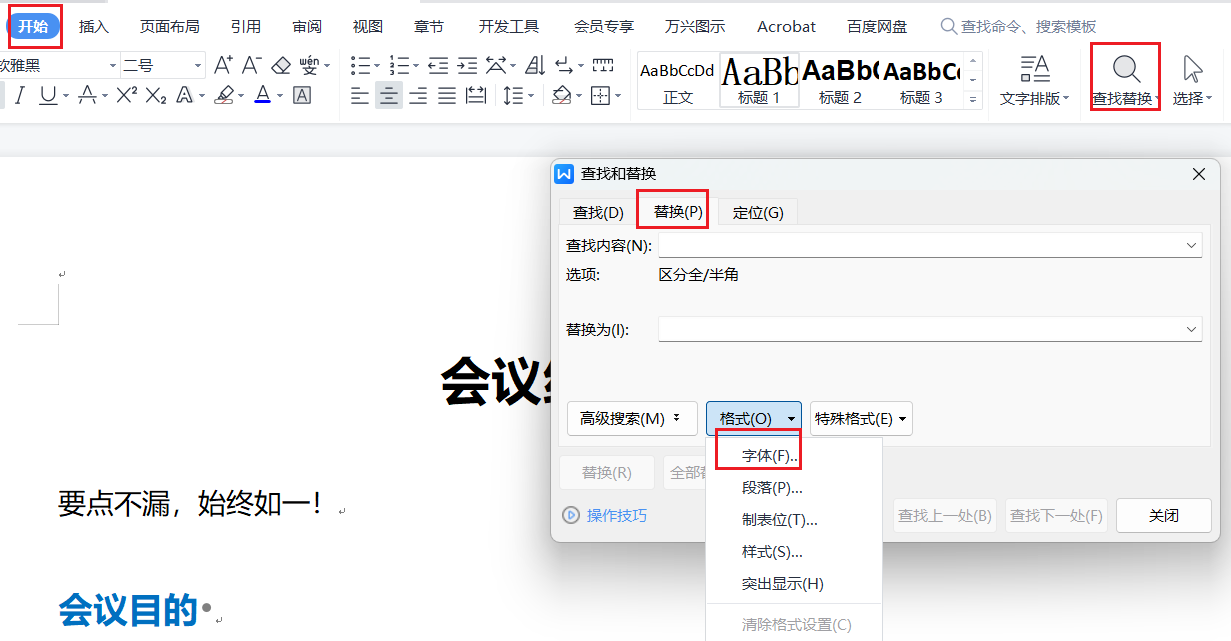
Task: Click the character border icon
Action: point(302,96)
